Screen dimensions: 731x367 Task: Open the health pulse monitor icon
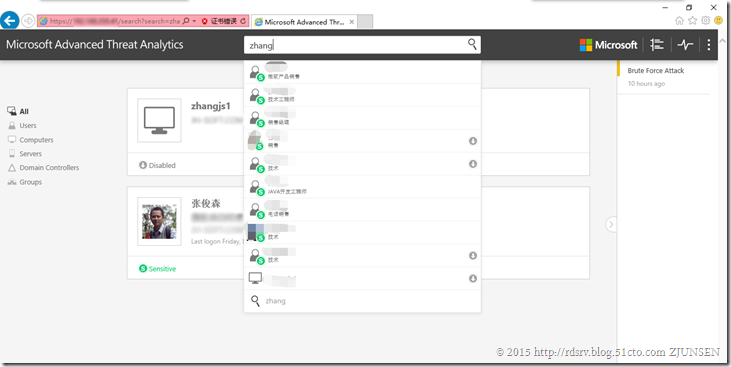(x=685, y=45)
